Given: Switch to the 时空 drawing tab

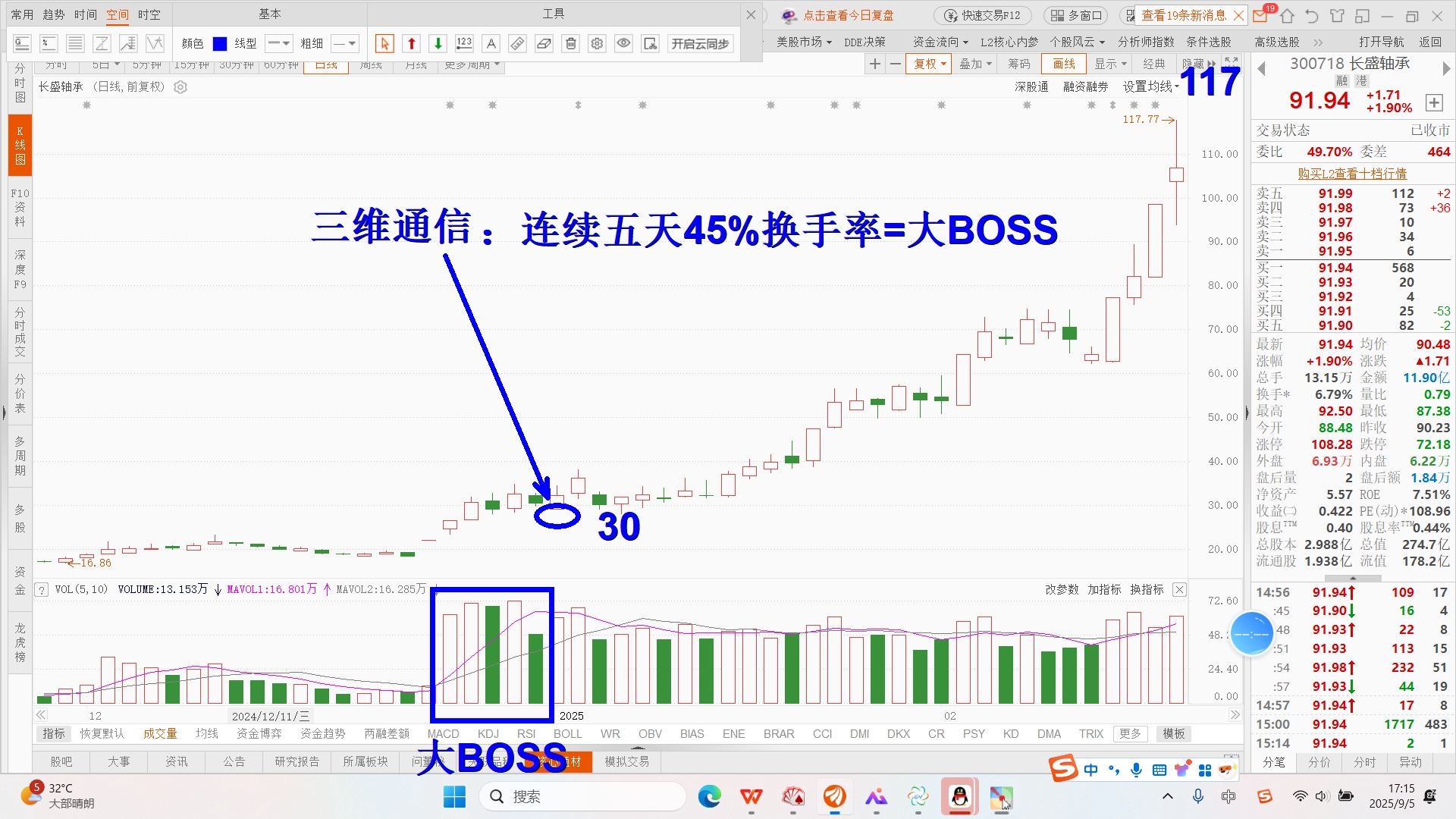Looking at the screenshot, I should coord(149,14).
